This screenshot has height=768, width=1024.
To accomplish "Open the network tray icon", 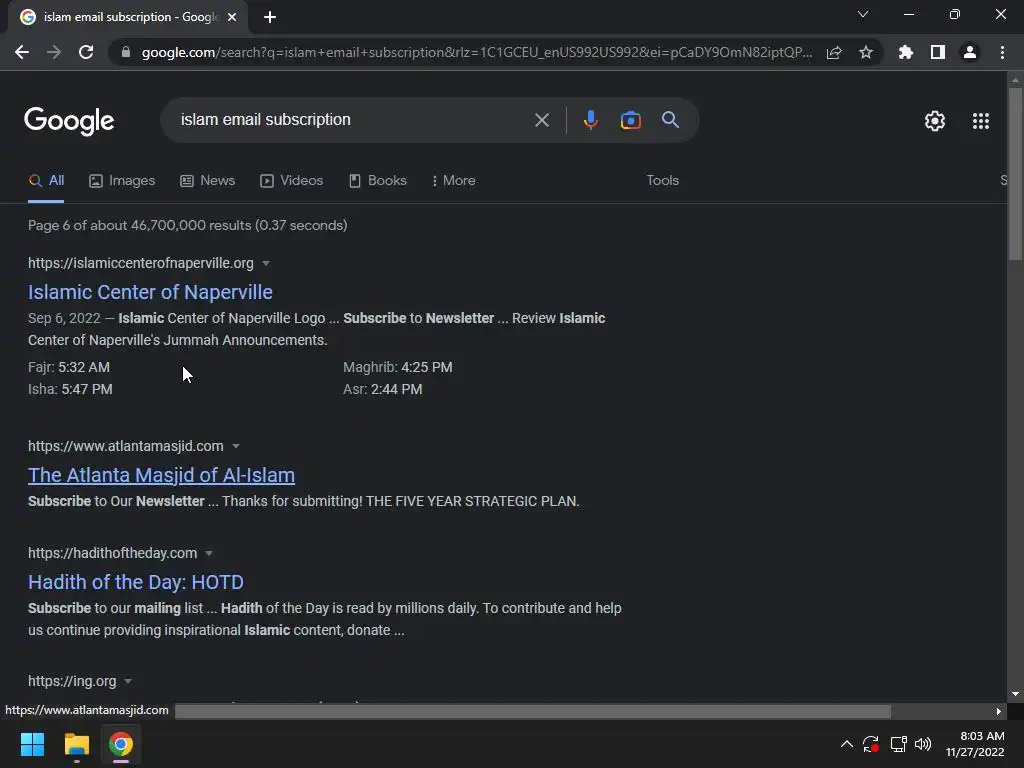I will pyautogui.click(x=899, y=744).
